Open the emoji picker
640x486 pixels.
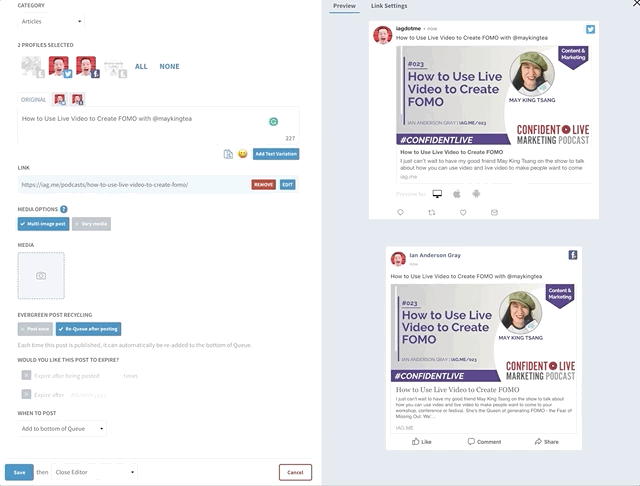[243, 154]
